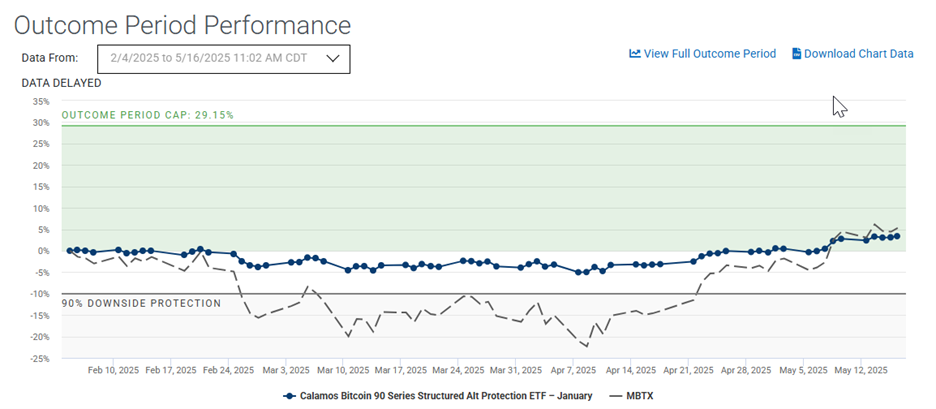Click the Feb 17, 2025 axis label

171,370
